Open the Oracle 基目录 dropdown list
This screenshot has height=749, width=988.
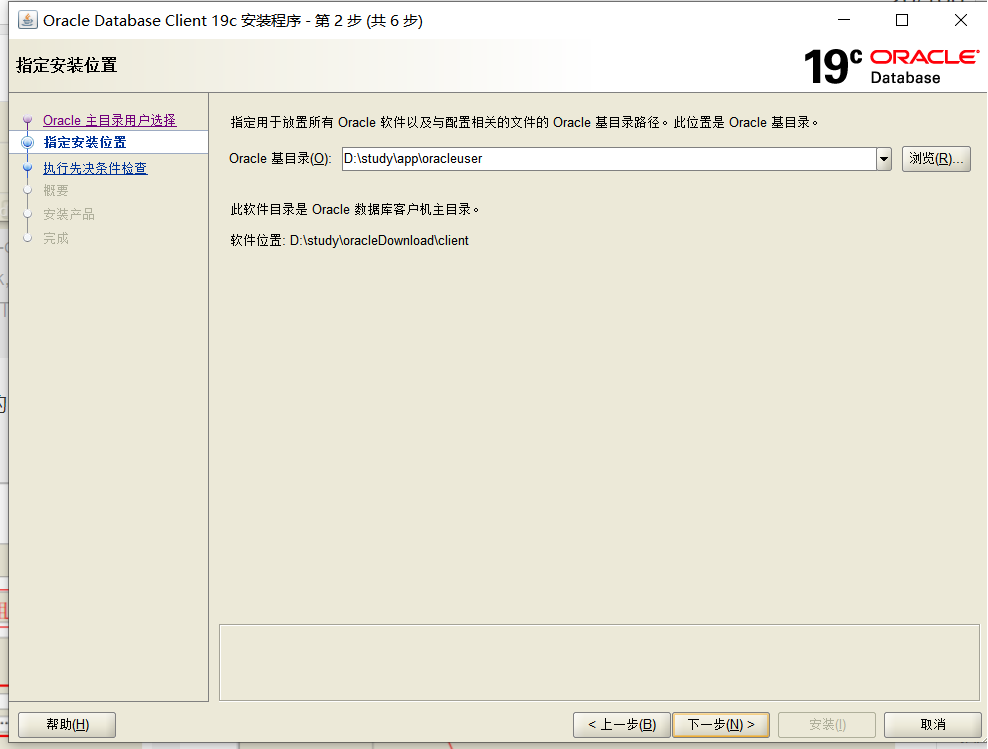[x=883, y=158]
